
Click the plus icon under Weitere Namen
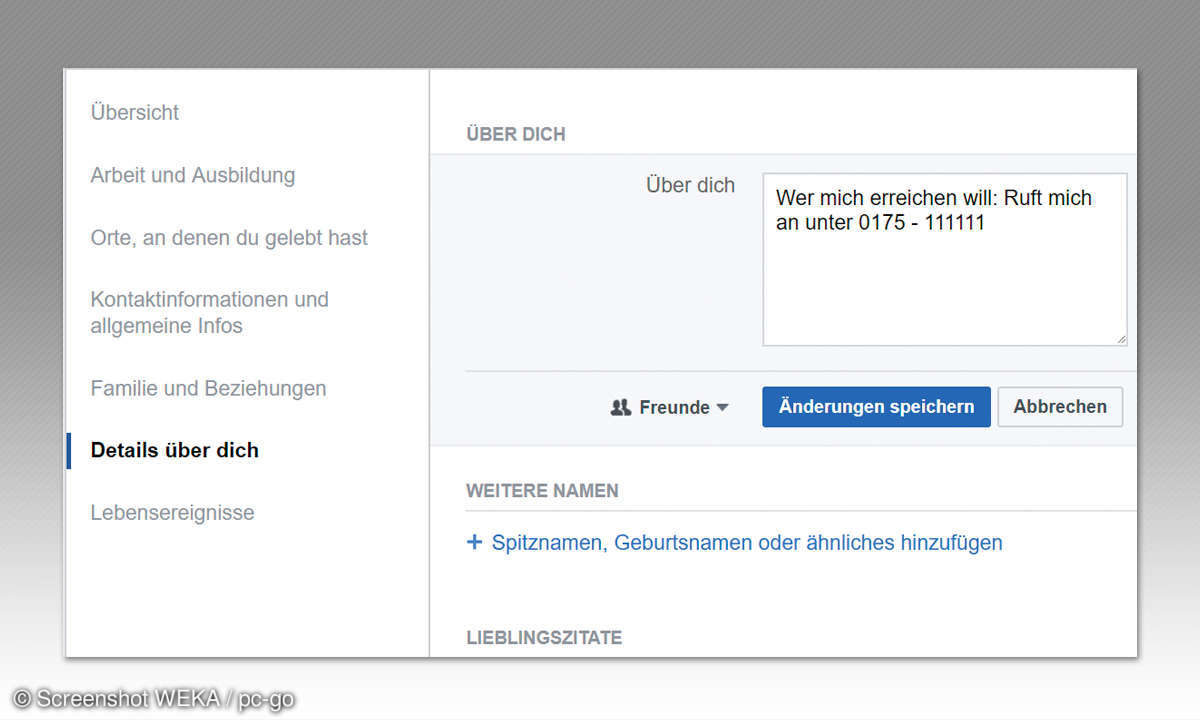[x=474, y=543]
